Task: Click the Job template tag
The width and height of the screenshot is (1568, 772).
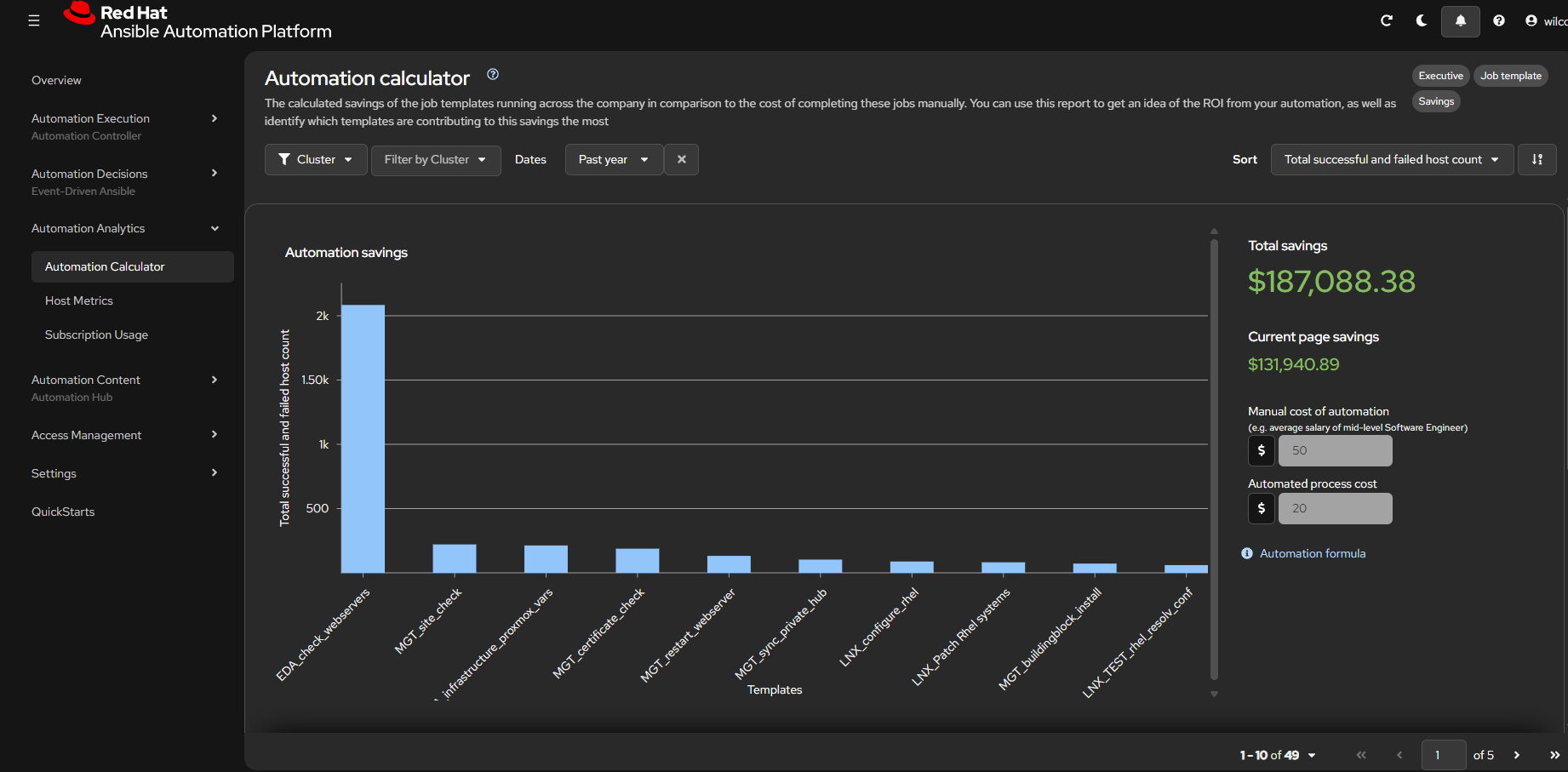Action: click(x=1510, y=76)
